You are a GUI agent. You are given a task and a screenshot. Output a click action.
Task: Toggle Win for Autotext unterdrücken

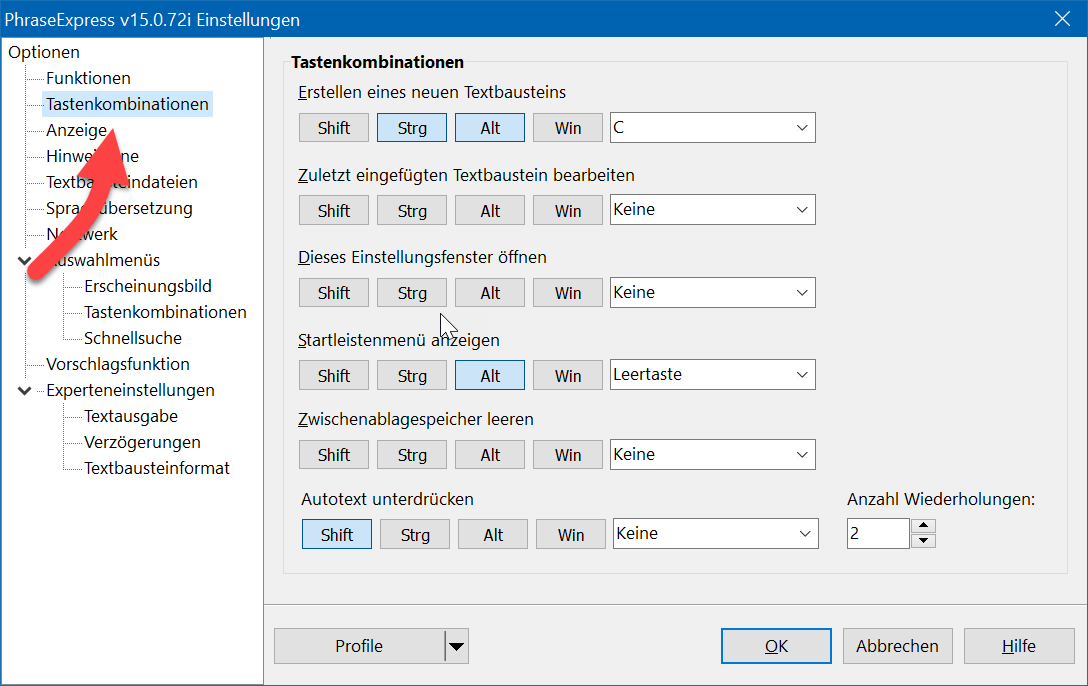click(x=570, y=534)
